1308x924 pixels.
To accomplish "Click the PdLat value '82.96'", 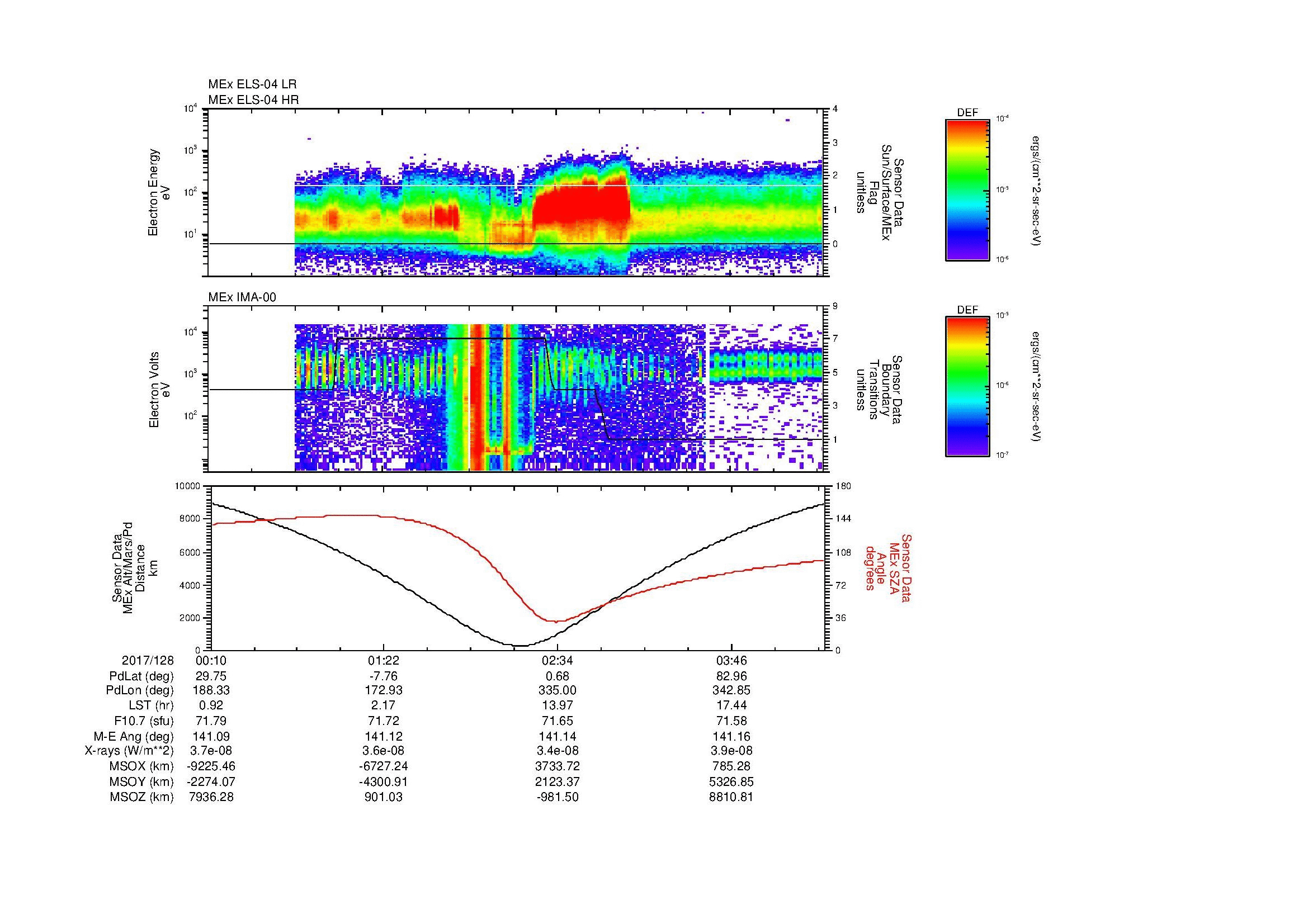I will pos(731,676).
